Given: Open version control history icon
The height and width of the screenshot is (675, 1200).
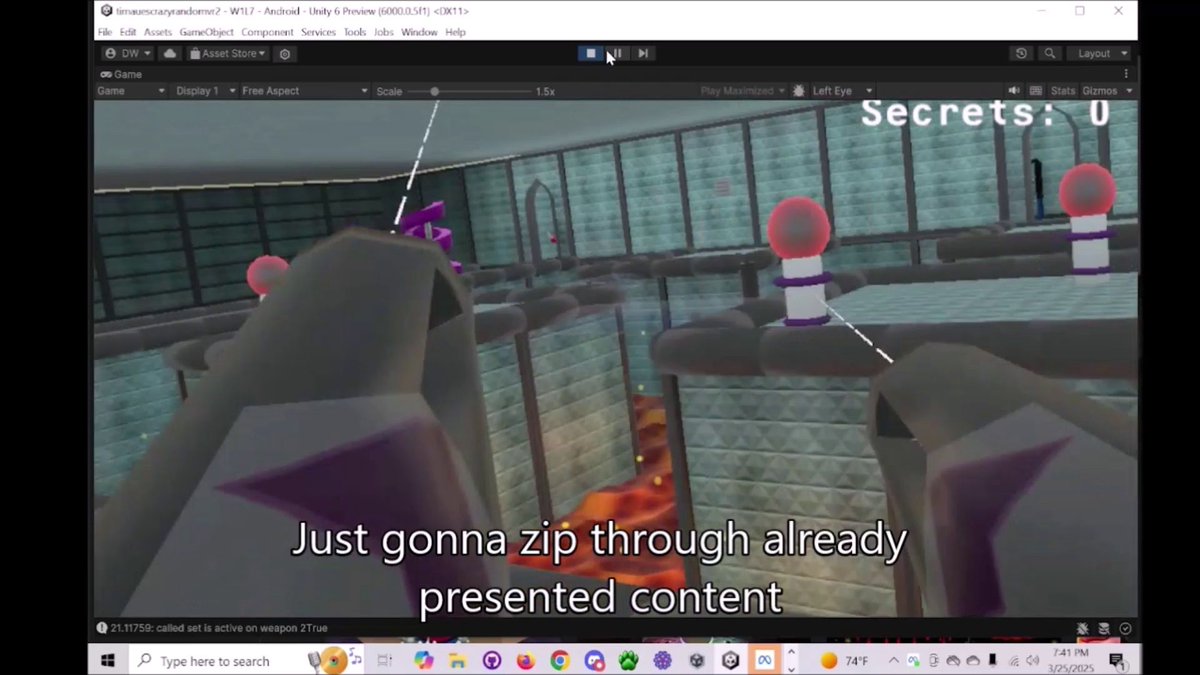Looking at the screenshot, I should coord(1019,53).
